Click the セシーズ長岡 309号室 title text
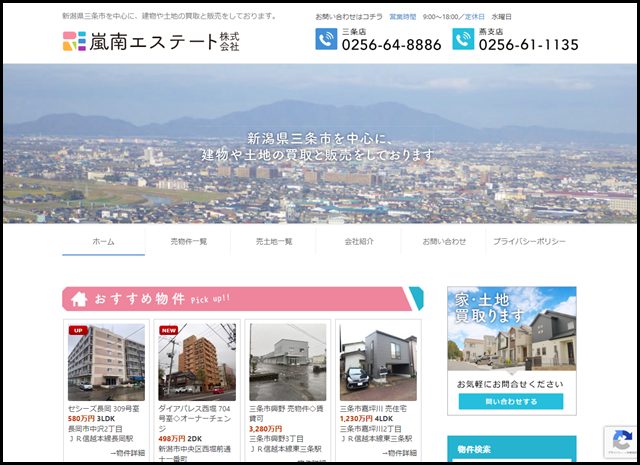This screenshot has height=465, width=640. click(x=104, y=409)
